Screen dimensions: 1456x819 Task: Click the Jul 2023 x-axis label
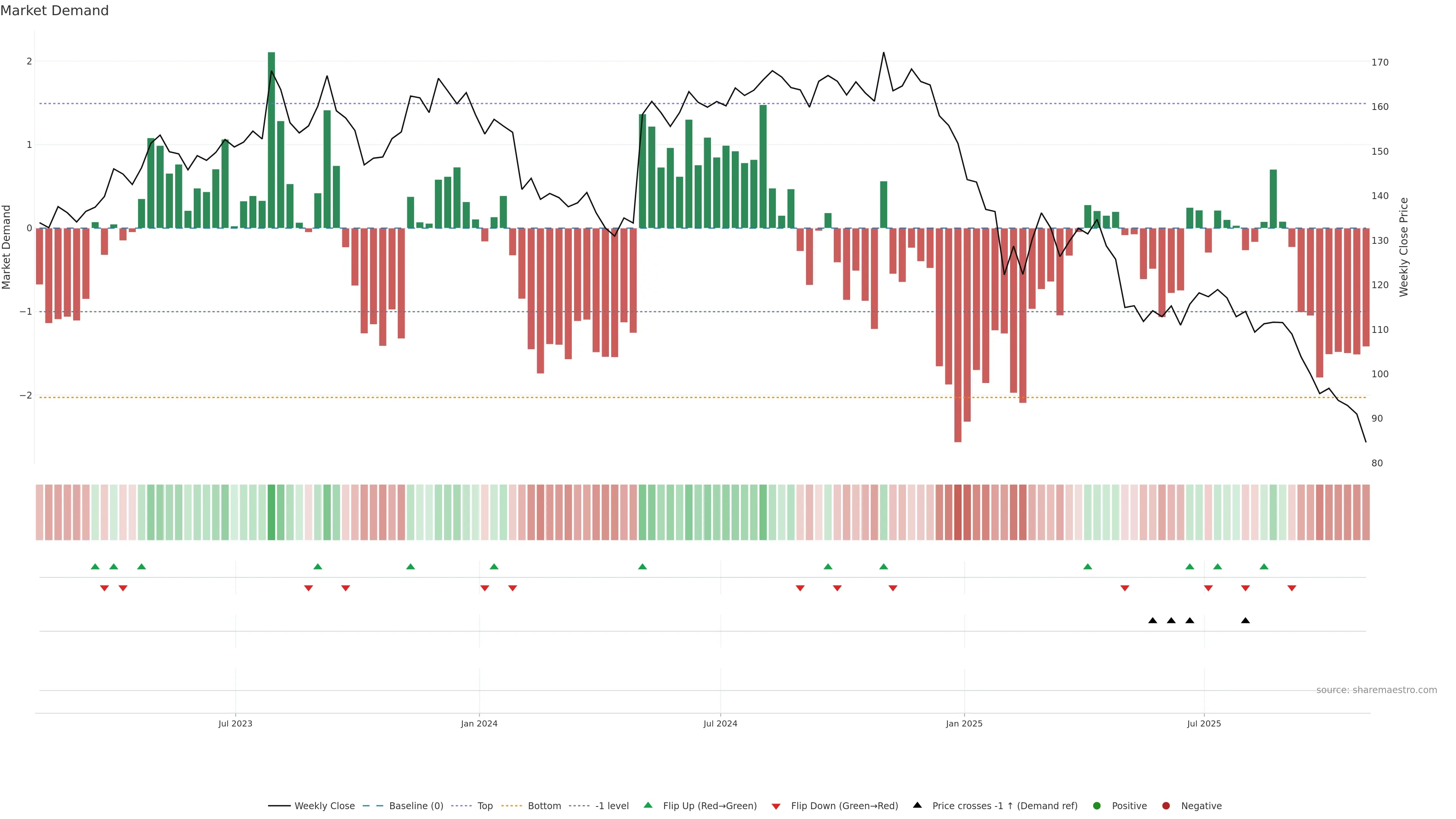click(235, 724)
